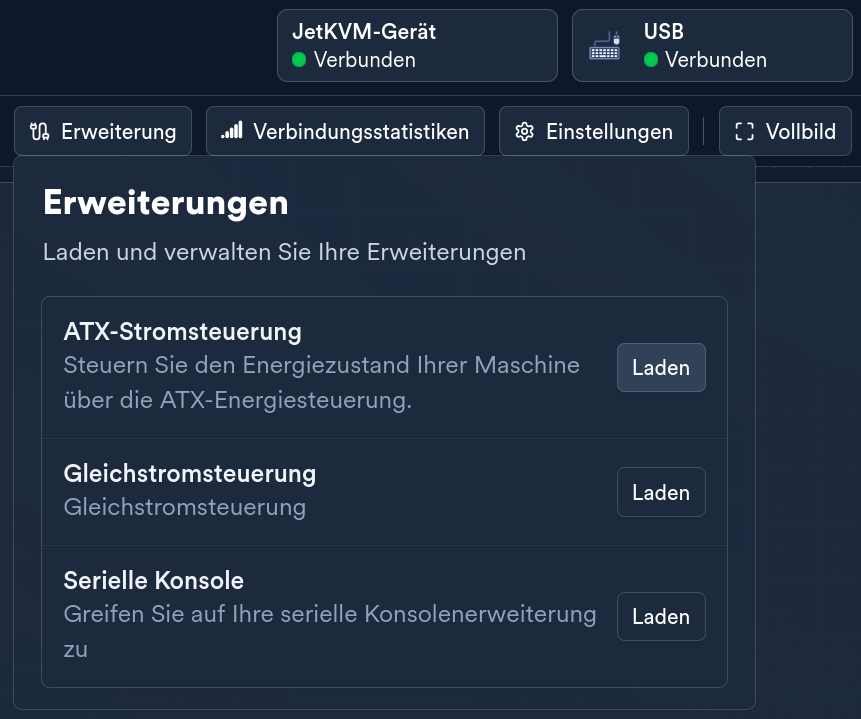Click the Vollbild fullscreen icon
This screenshot has width=861, height=719.
(x=745, y=131)
